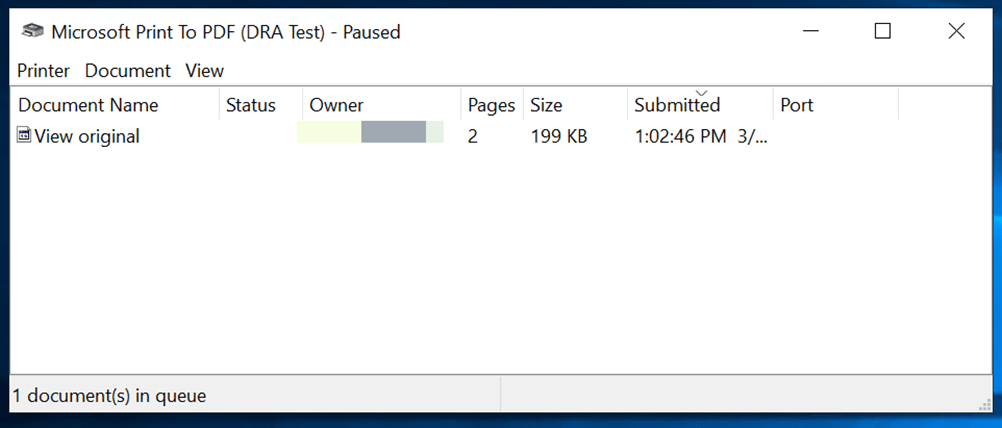Screen dimensions: 1002x428
Task: Open the Document menu
Action: coord(128,71)
